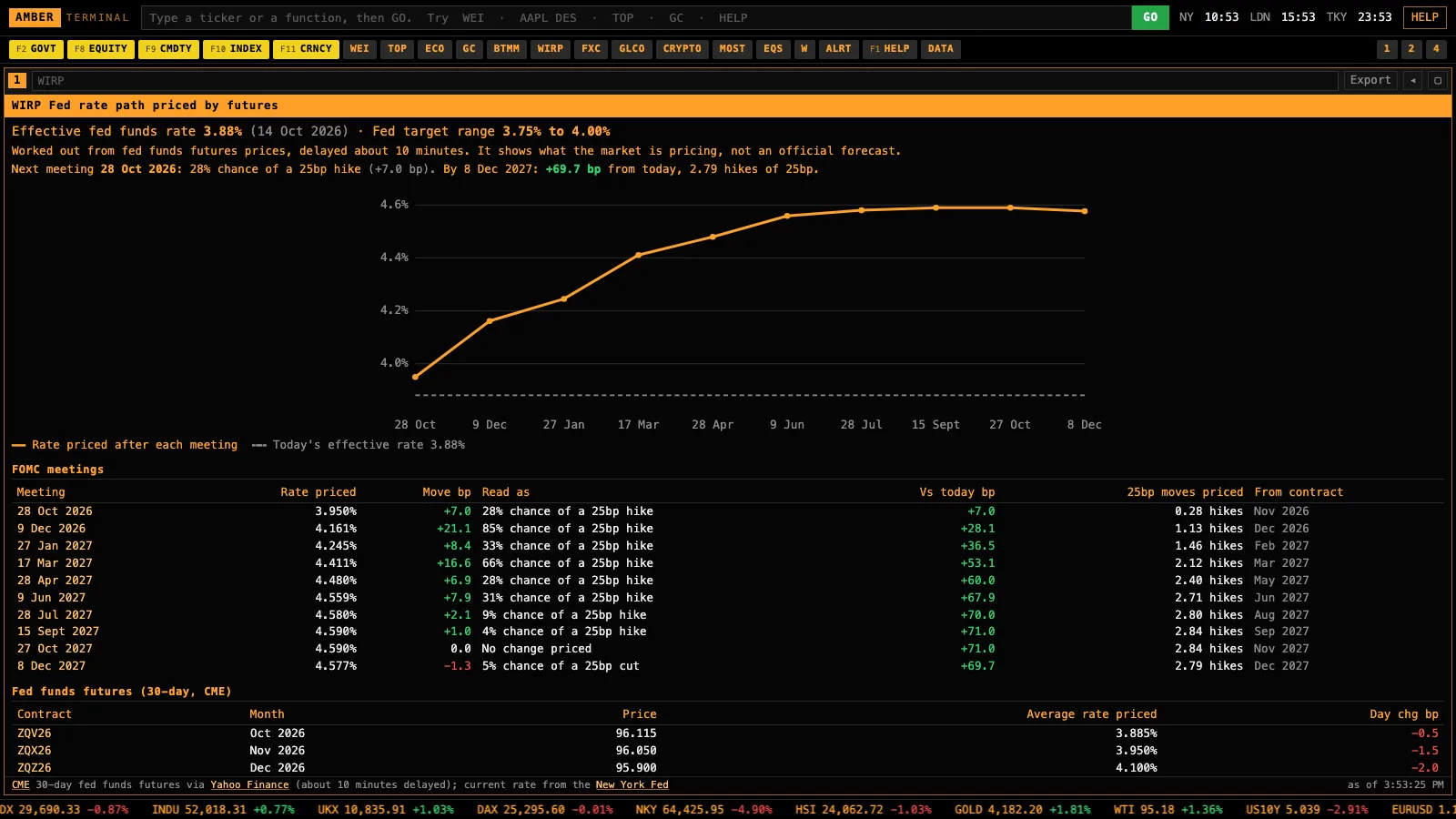The width and height of the screenshot is (1456, 819).
Task: Open the CME link in footer
Action: (x=21, y=784)
